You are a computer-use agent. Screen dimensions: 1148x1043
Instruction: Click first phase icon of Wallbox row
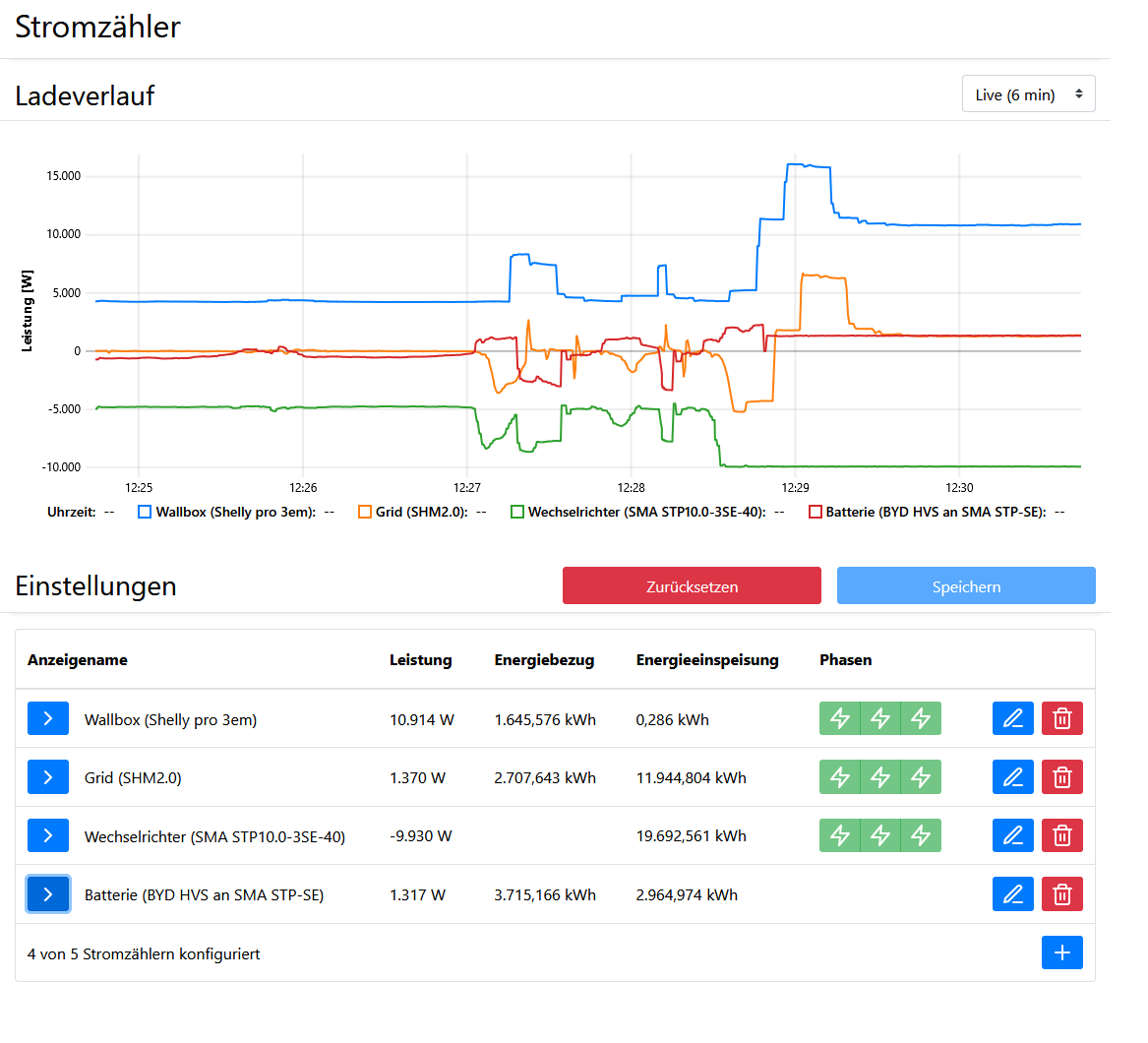pyautogui.click(x=840, y=718)
